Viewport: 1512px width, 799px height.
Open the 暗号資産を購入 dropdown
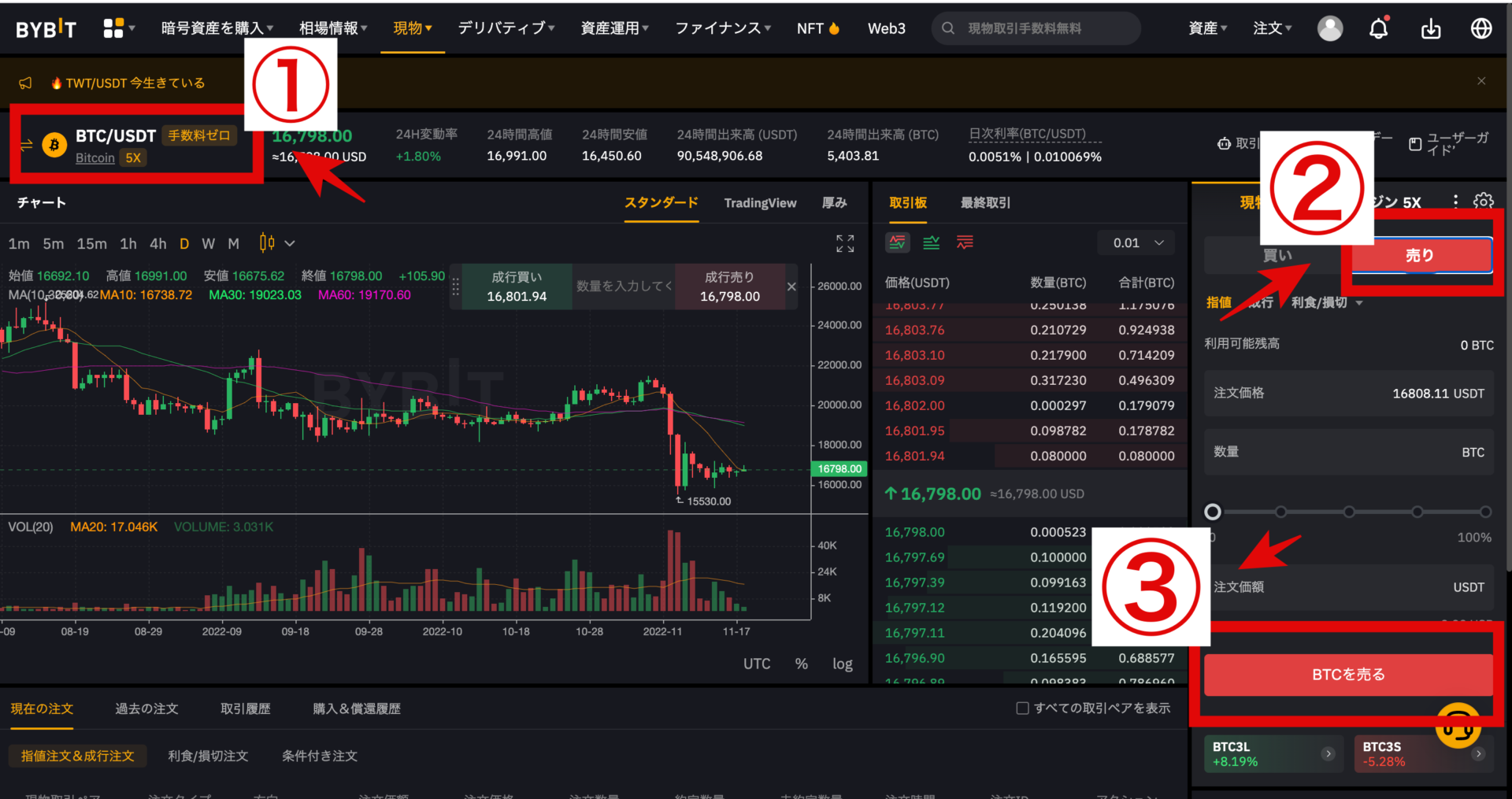pyautogui.click(x=217, y=28)
